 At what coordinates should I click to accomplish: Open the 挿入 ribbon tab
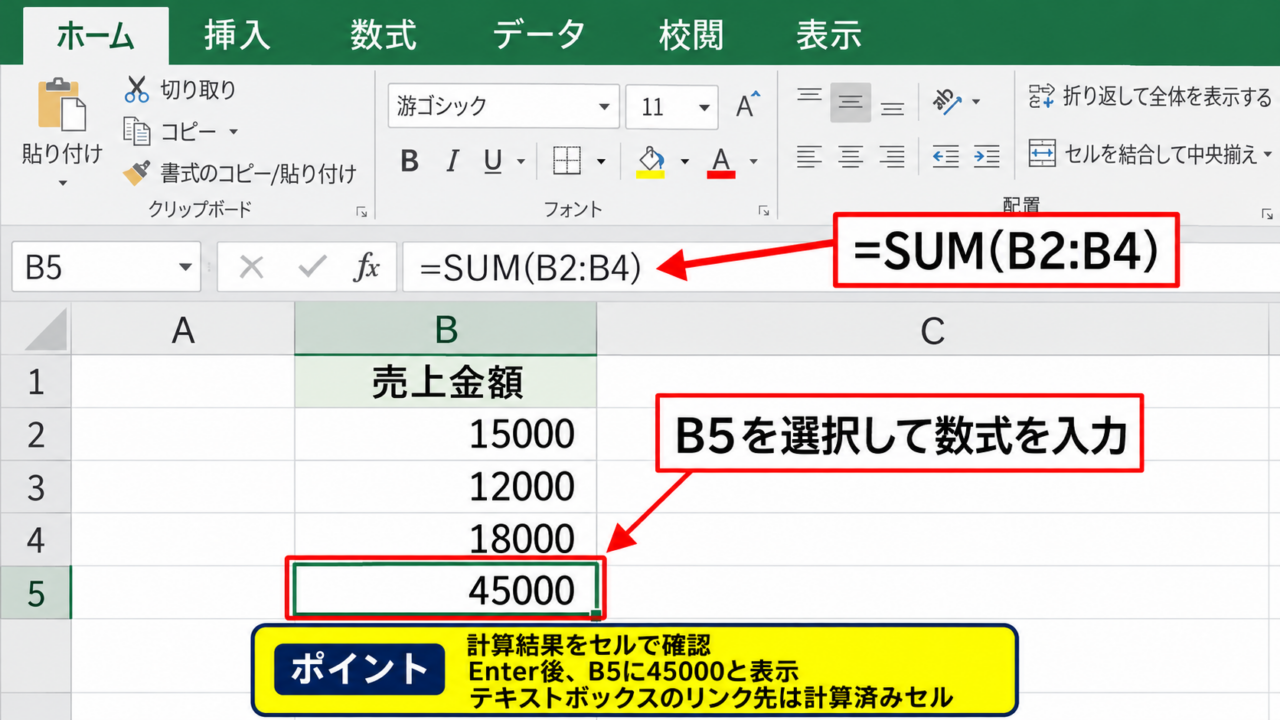pos(237,35)
